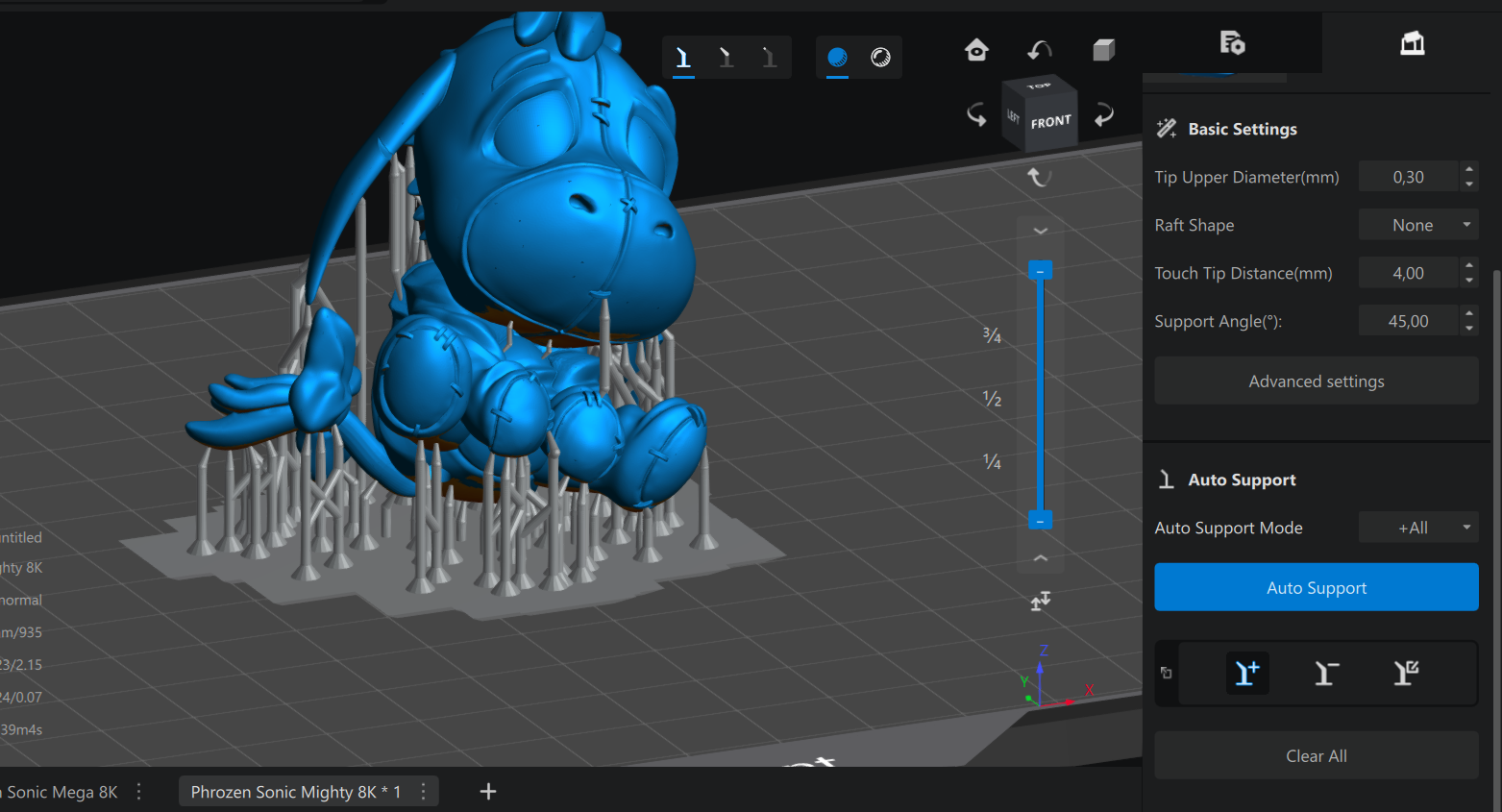Select the support icon with only tip highlighted
This screenshot has height=812, width=1502.
[x=769, y=58]
